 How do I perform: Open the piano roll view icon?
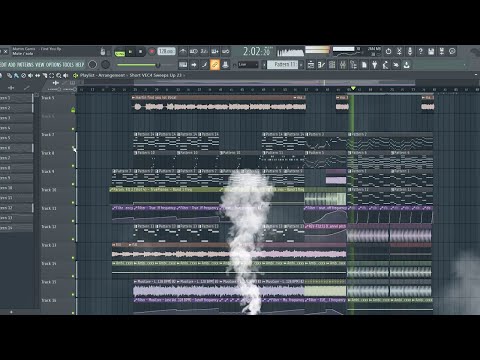tap(322, 65)
